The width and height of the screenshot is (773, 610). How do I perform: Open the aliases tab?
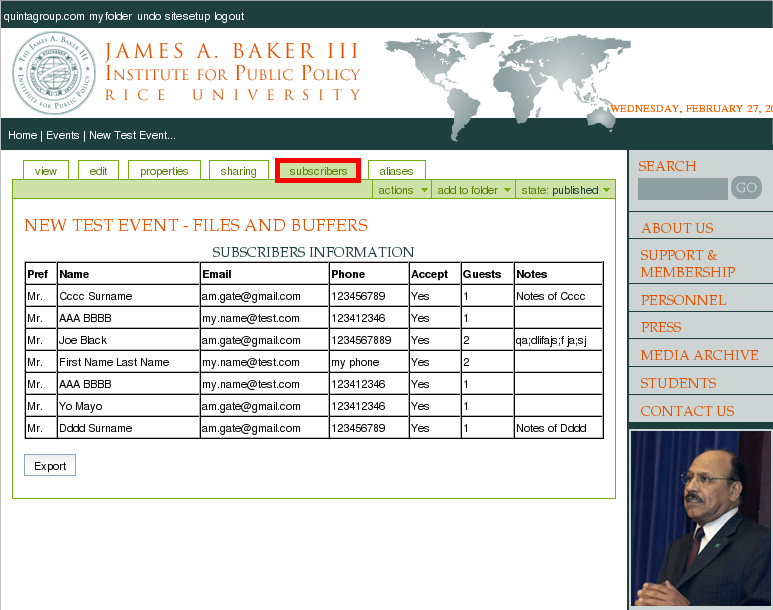coord(396,171)
